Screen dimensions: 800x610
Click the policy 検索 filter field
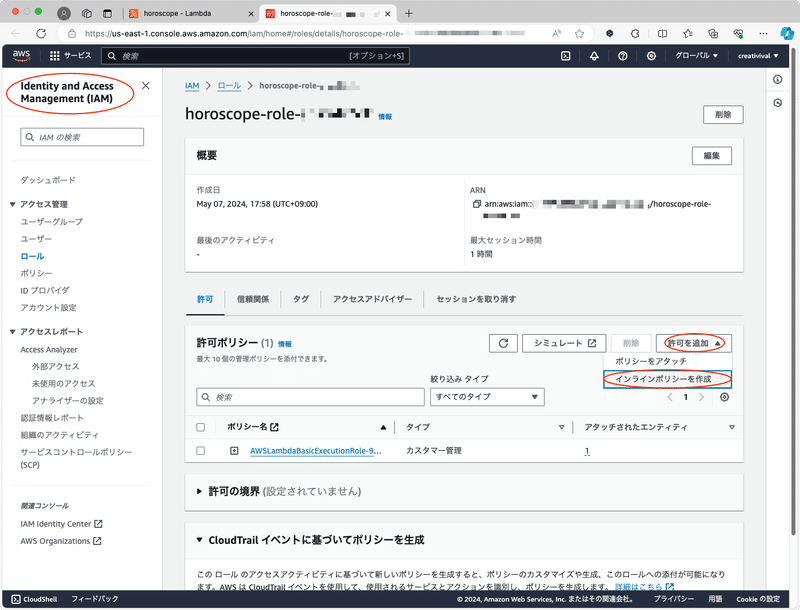point(310,397)
